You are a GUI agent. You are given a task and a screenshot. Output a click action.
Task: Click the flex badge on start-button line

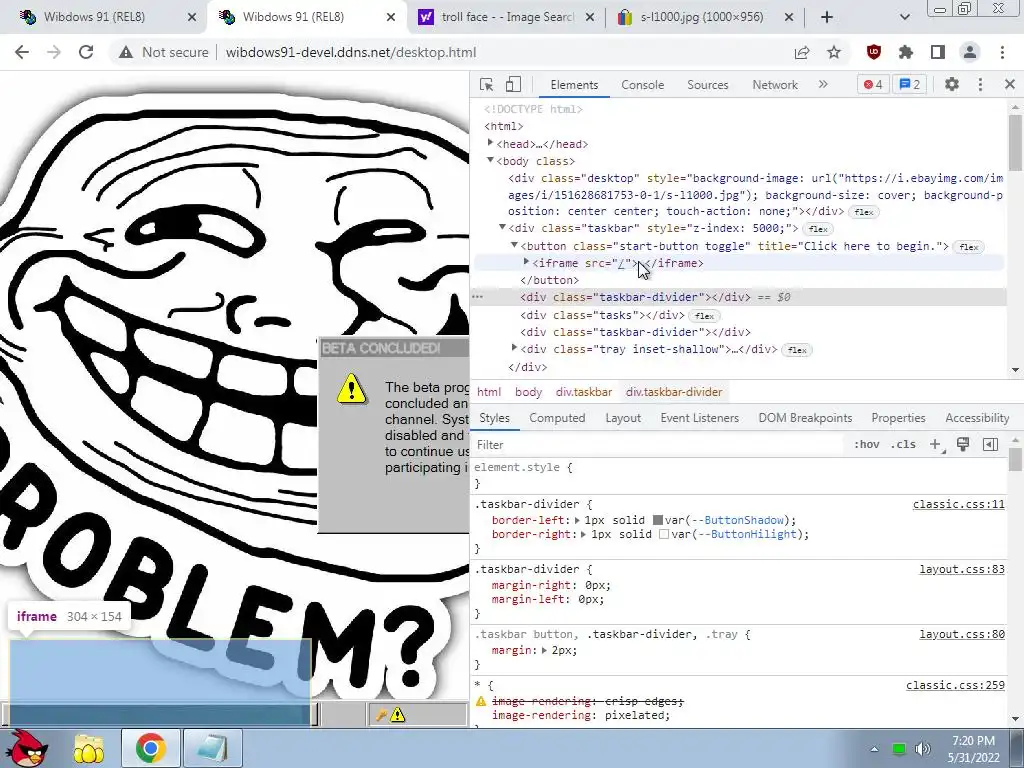969,247
